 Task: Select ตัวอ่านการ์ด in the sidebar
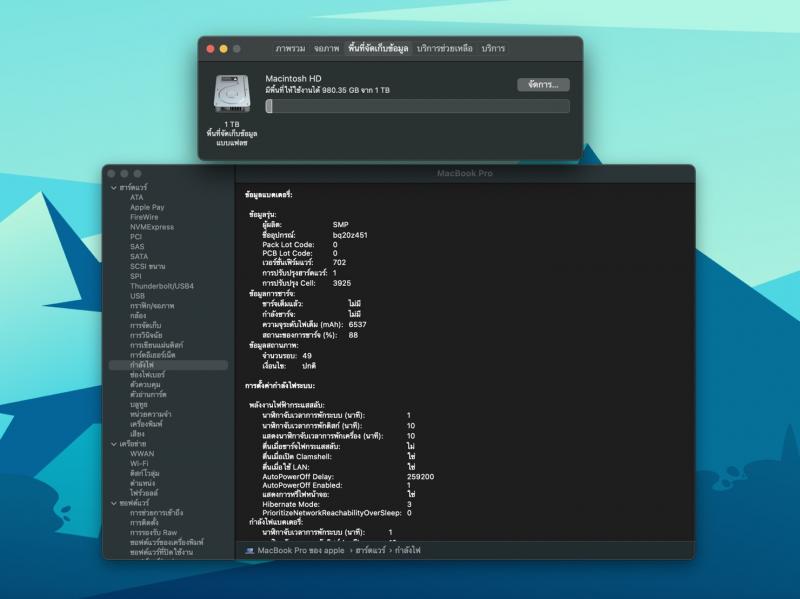(148, 394)
